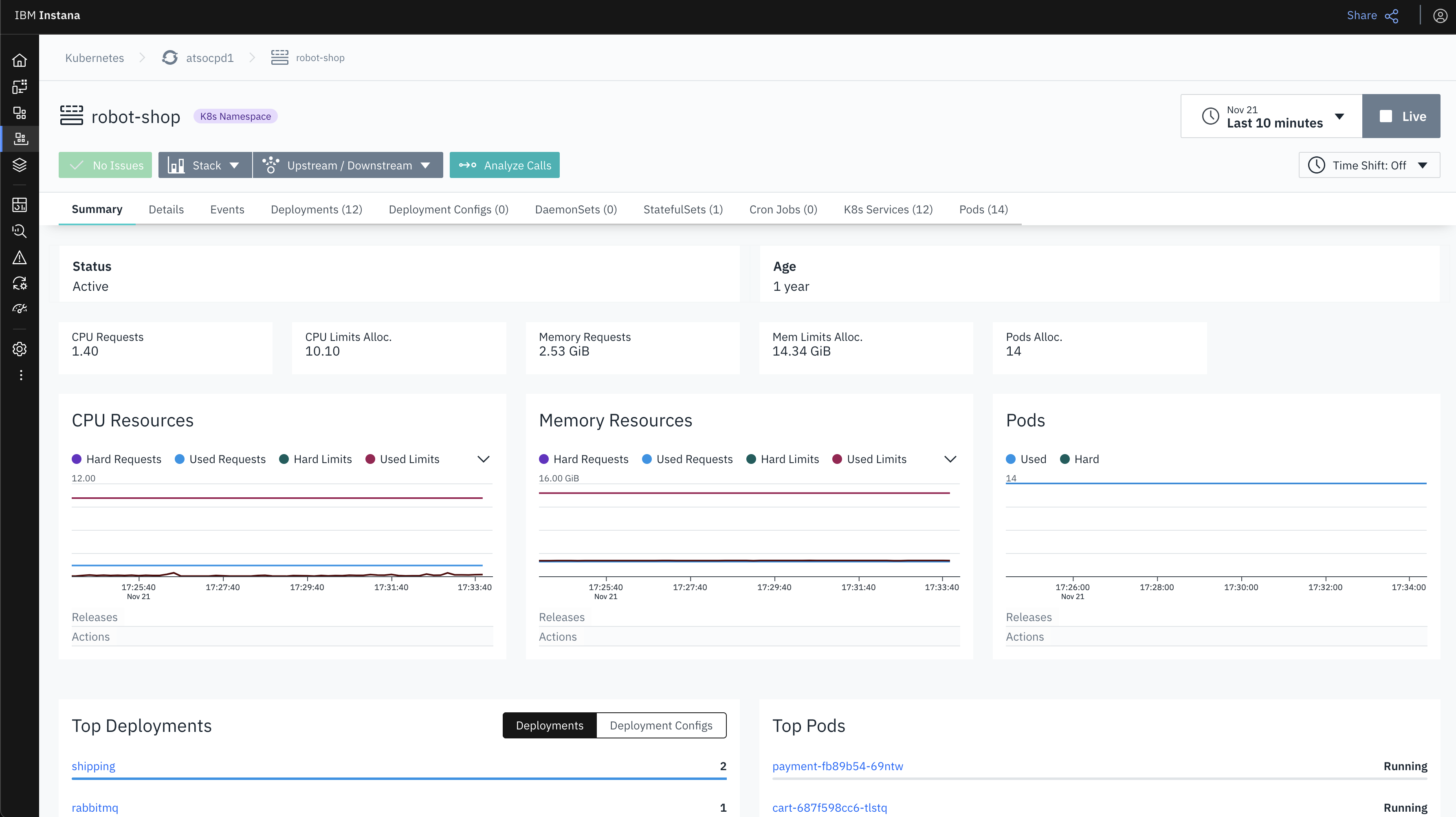Open the More options vertical dots
Screen dimensions: 1456x817
click(21, 375)
